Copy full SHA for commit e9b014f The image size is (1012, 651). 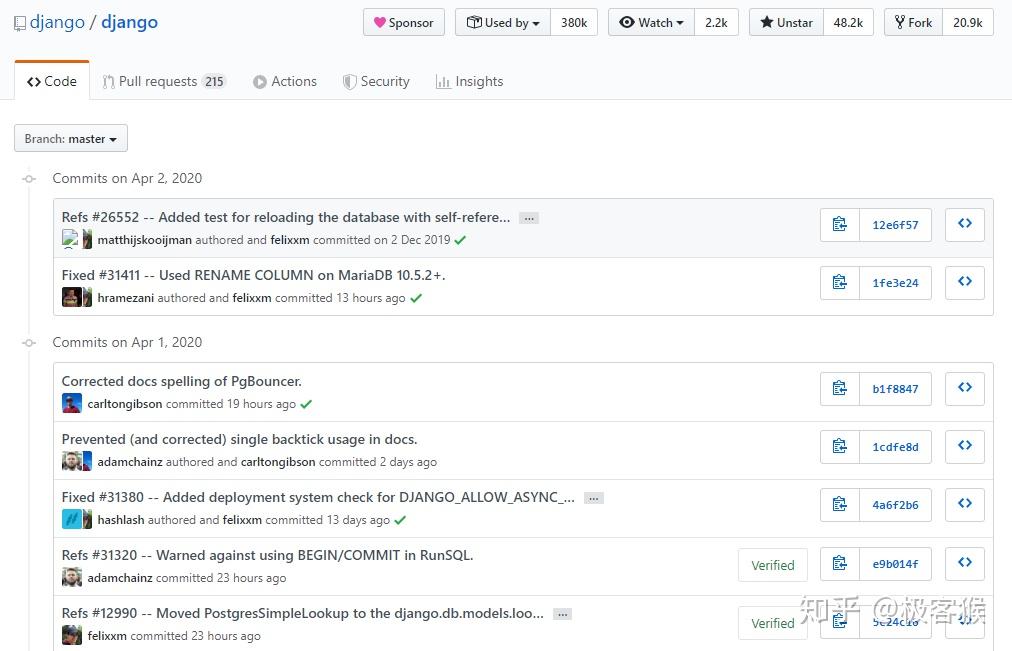[x=840, y=564]
